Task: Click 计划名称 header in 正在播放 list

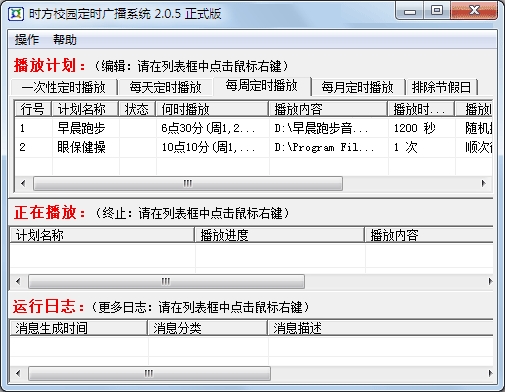Action: coord(102,235)
